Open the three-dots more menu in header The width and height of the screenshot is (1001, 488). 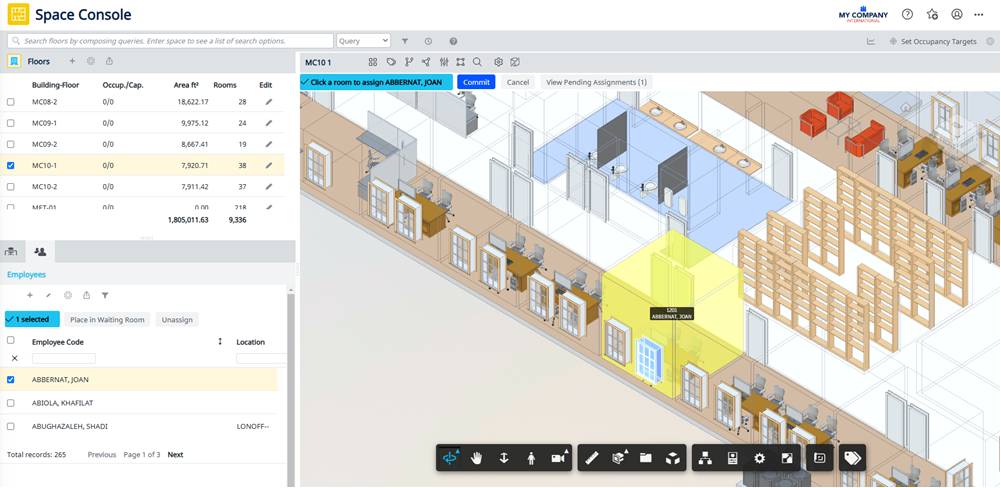(x=979, y=14)
